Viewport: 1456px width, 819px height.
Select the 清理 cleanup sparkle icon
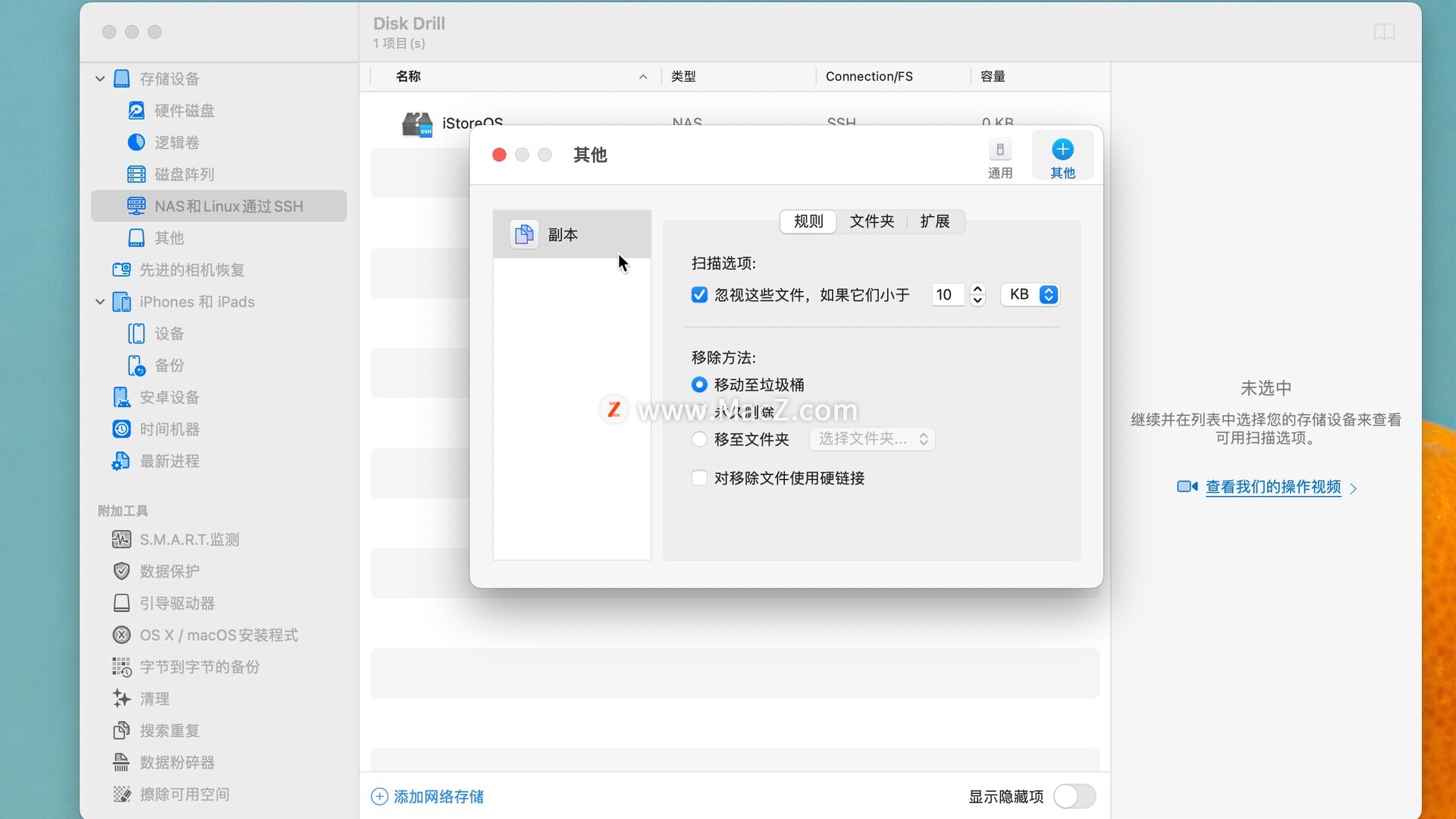tap(121, 698)
